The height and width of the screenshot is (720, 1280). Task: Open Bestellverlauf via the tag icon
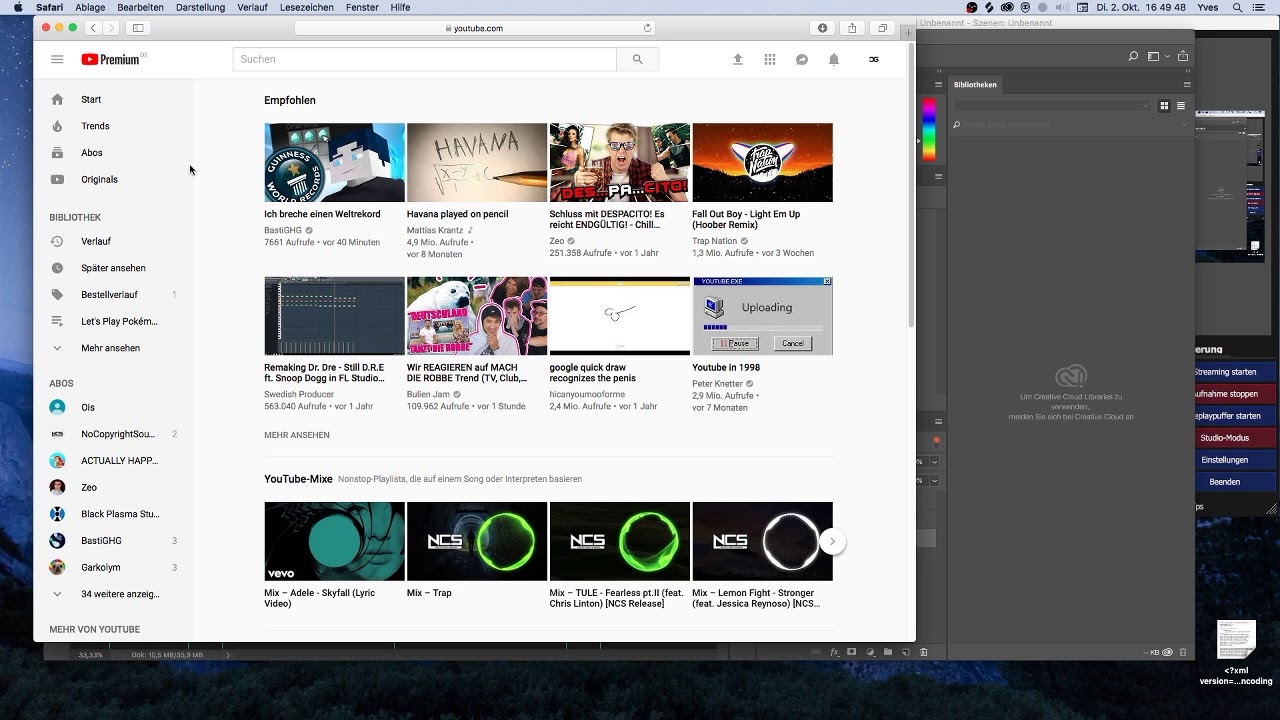pos(57,294)
